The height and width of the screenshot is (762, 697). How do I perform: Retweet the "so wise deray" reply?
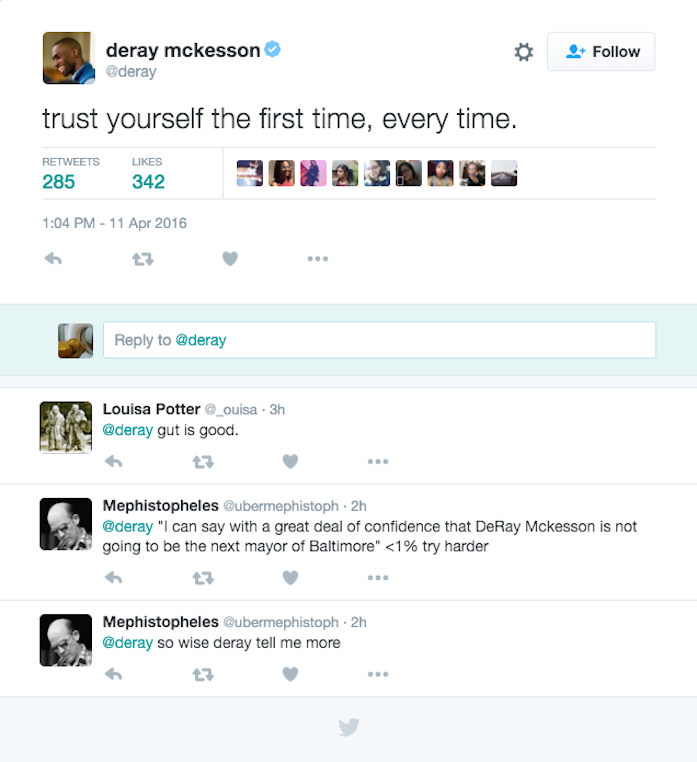click(203, 674)
